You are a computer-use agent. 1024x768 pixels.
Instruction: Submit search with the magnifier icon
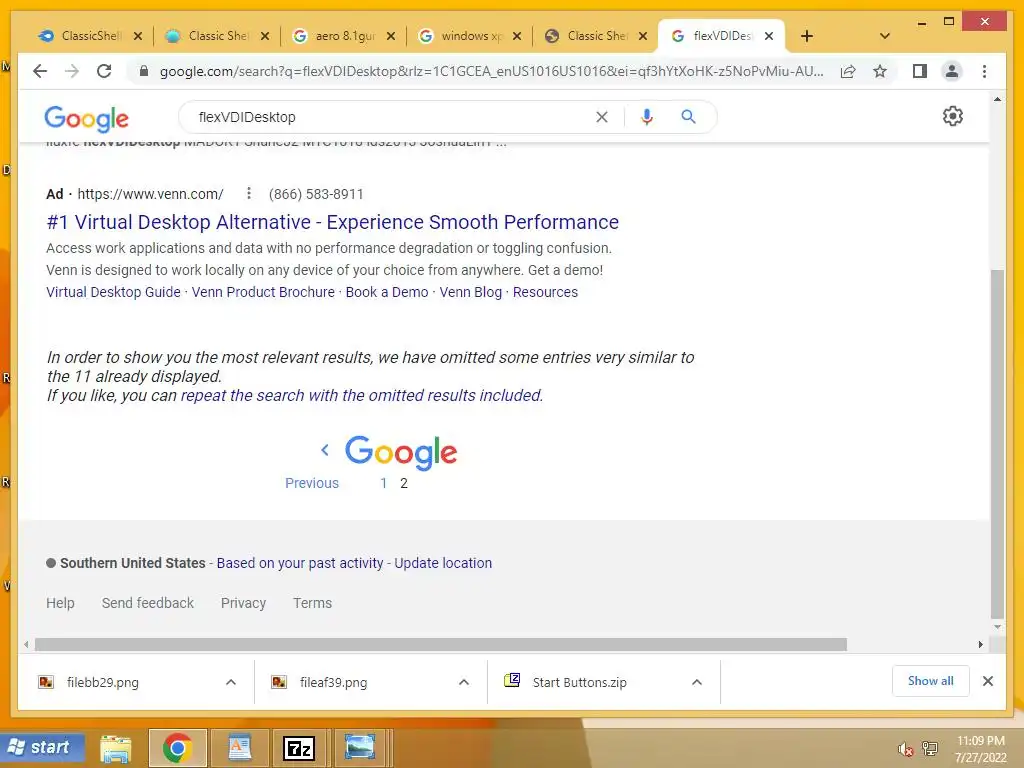pos(688,117)
